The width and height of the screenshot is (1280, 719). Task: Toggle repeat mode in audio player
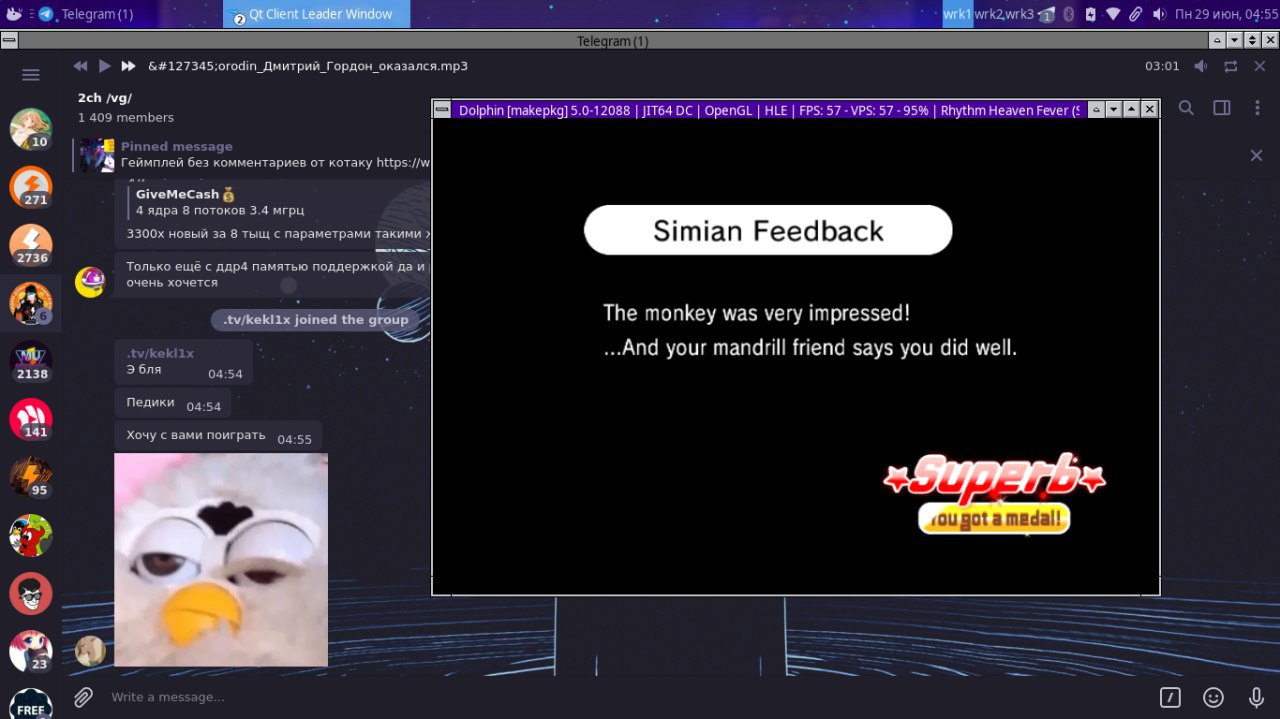[x=1231, y=66]
